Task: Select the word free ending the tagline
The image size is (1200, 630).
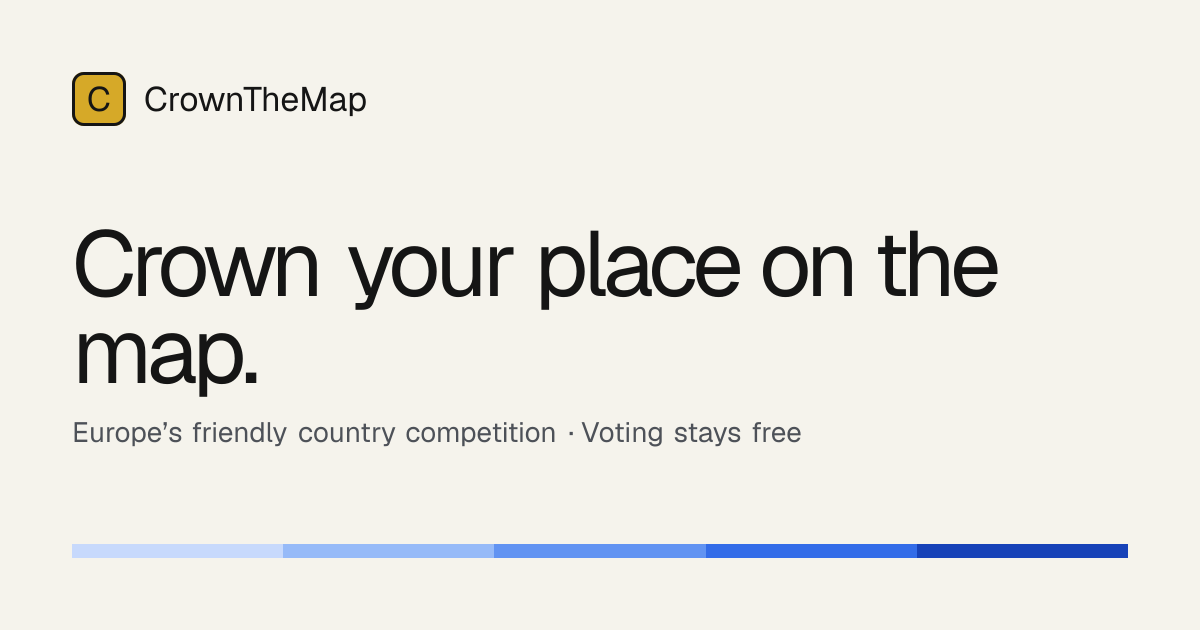Action: (x=777, y=433)
